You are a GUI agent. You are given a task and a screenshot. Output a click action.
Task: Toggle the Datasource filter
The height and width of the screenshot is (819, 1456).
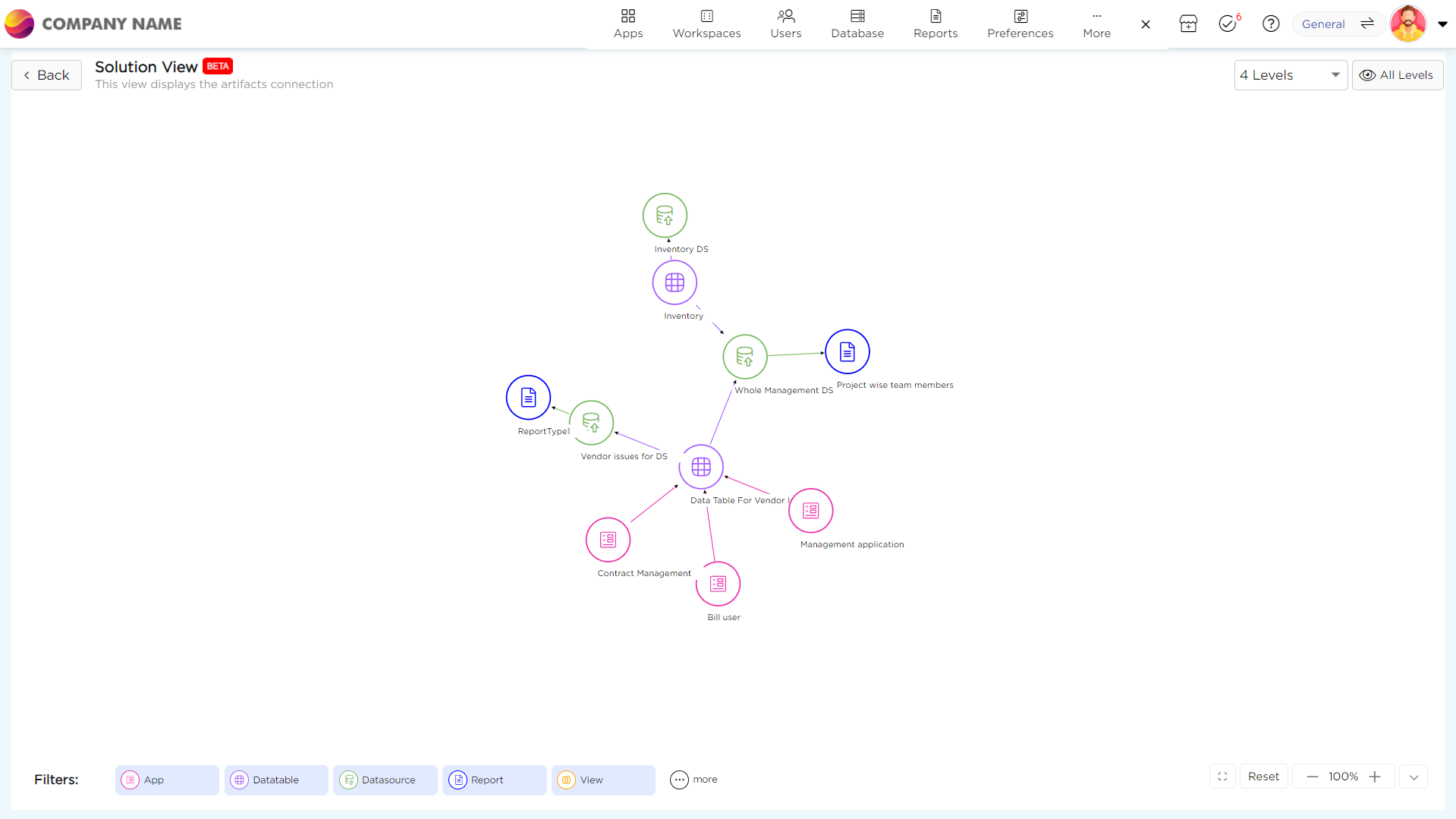click(x=385, y=780)
